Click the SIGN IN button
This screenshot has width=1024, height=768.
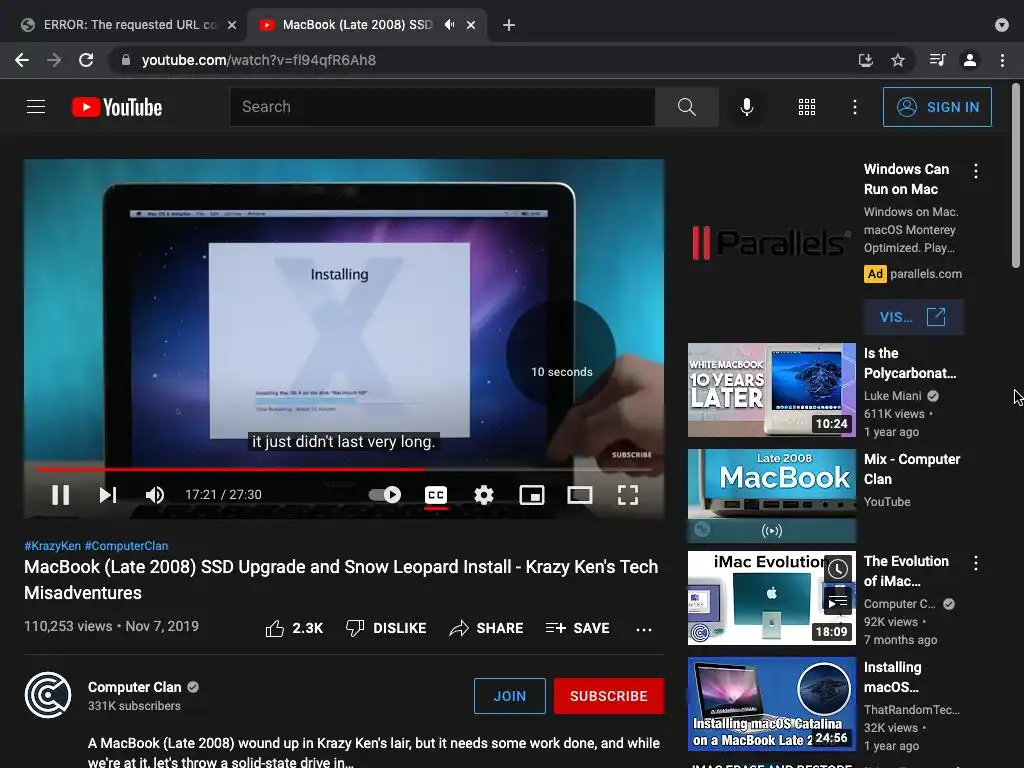tap(936, 107)
